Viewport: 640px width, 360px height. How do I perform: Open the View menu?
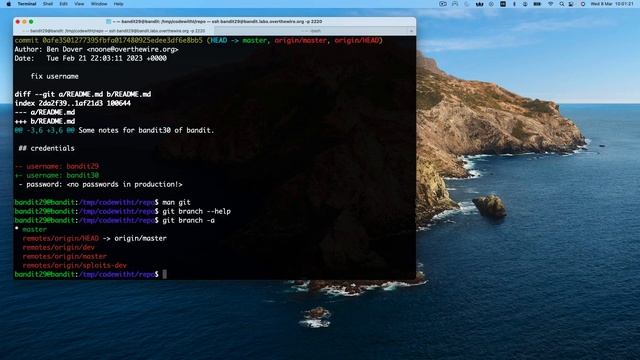[x=79, y=4]
